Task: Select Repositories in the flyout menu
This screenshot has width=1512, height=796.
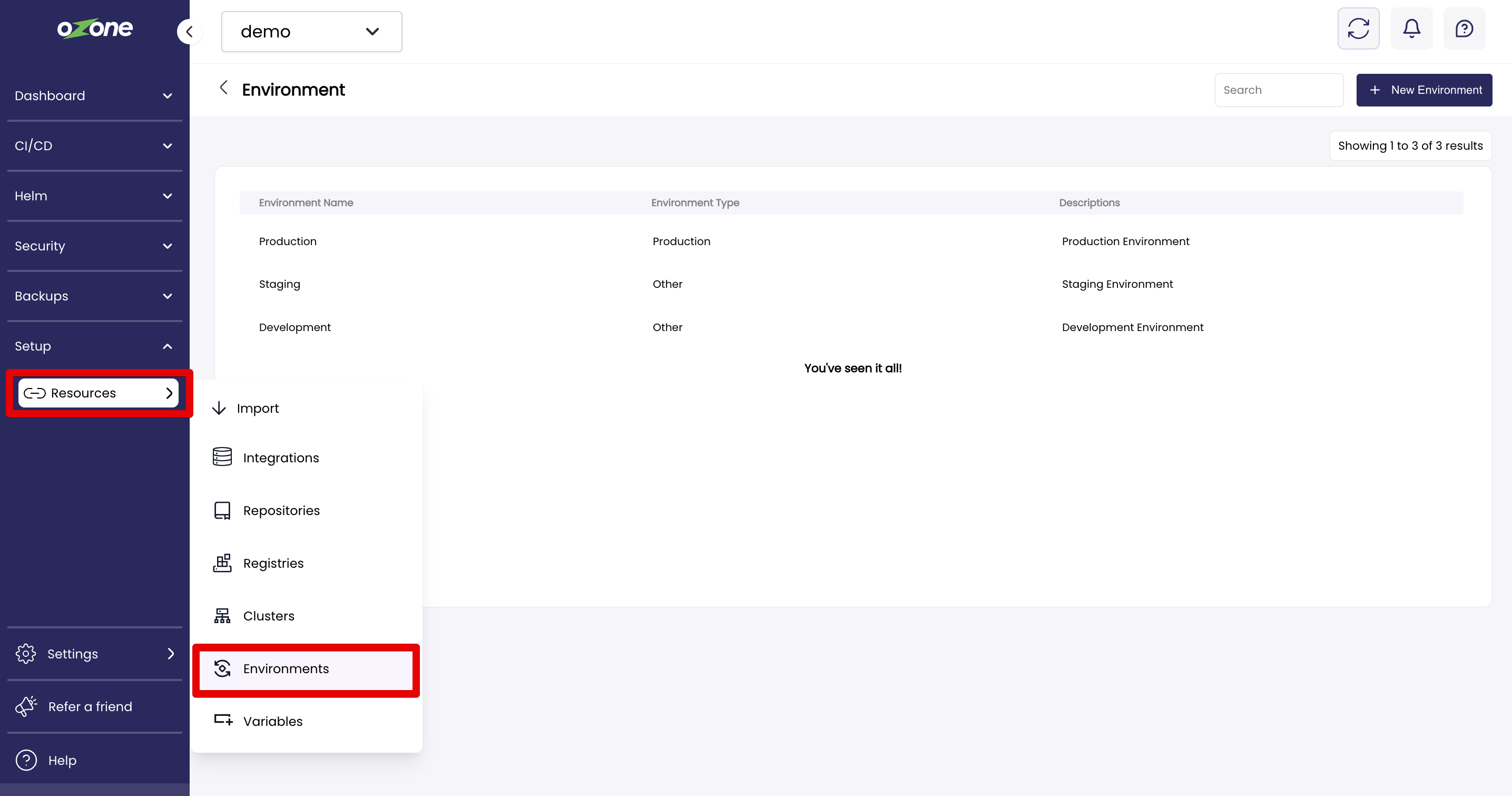Action: [281, 510]
